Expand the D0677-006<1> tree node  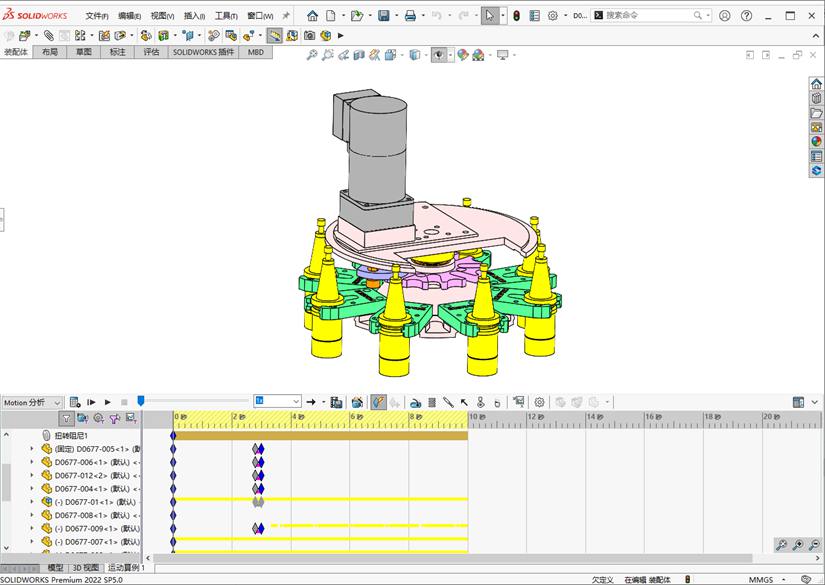[x=32, y=462]
